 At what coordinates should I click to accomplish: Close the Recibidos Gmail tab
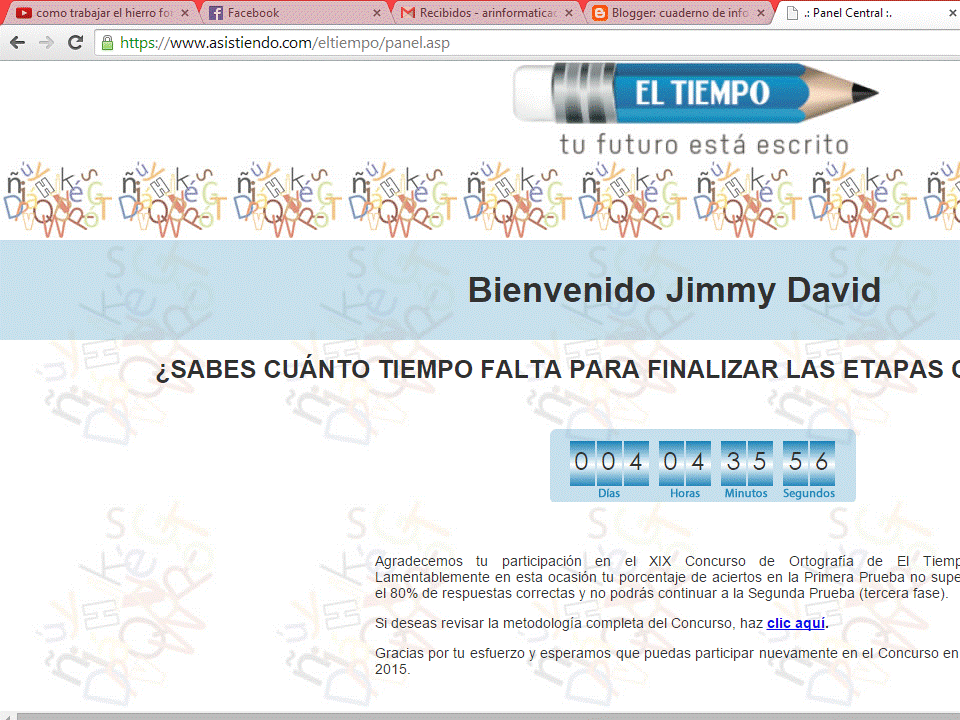click(x=569, y=13)
